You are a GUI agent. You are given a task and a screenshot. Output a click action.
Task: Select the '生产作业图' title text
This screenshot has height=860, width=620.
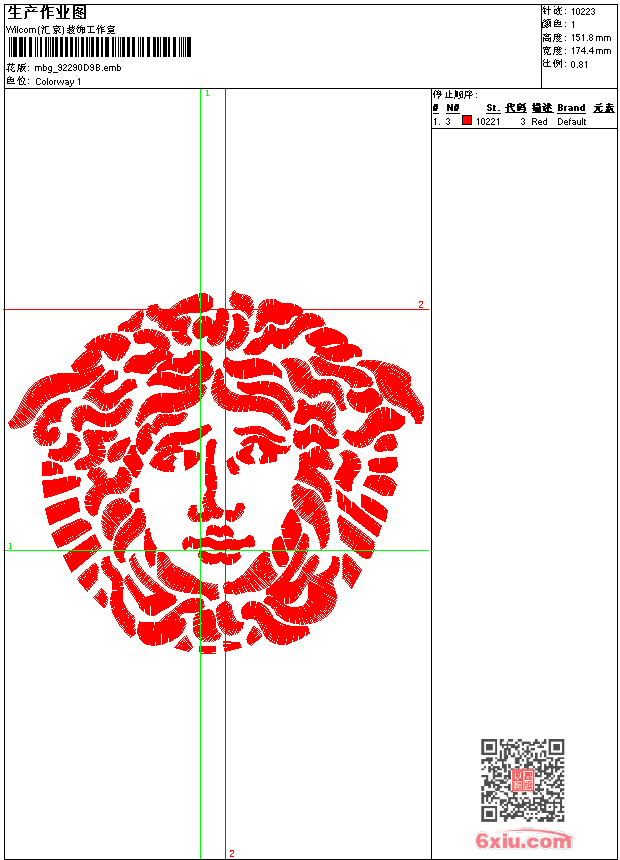point(47,13)
